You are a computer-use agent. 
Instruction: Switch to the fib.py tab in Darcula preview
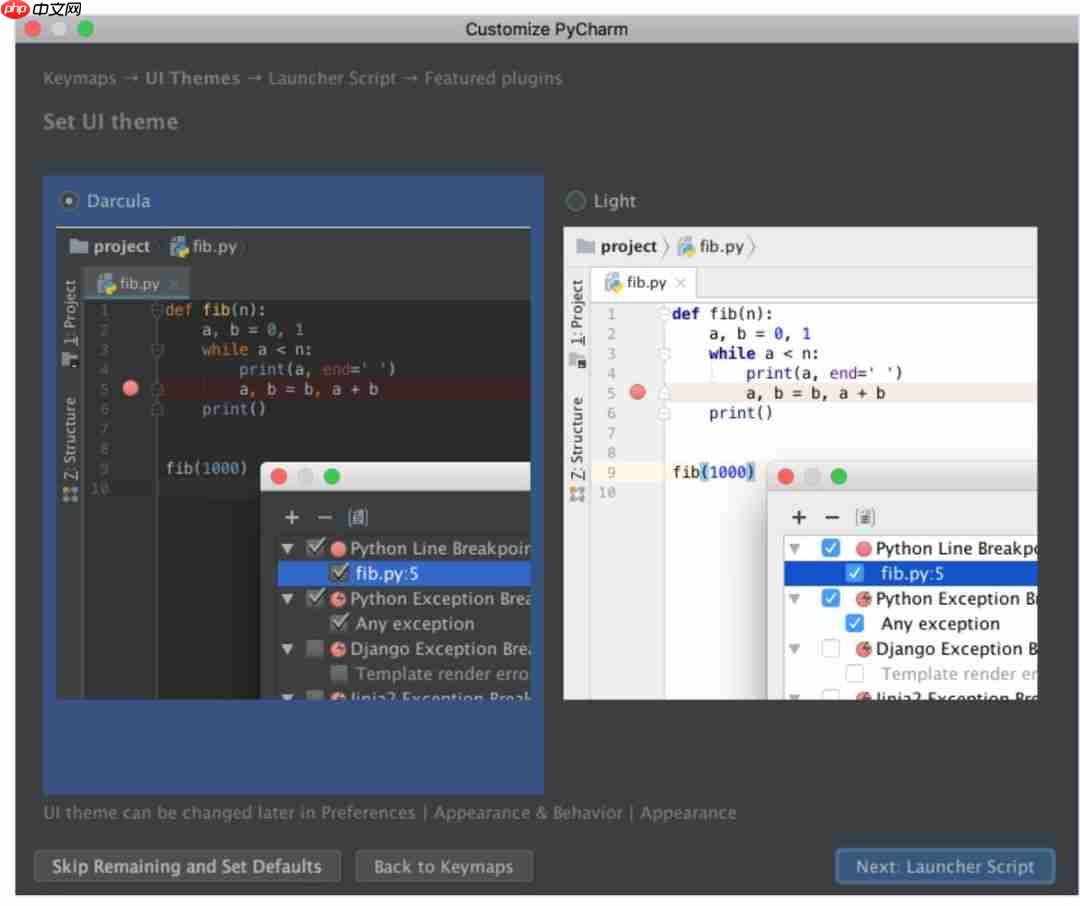[137, 283]
